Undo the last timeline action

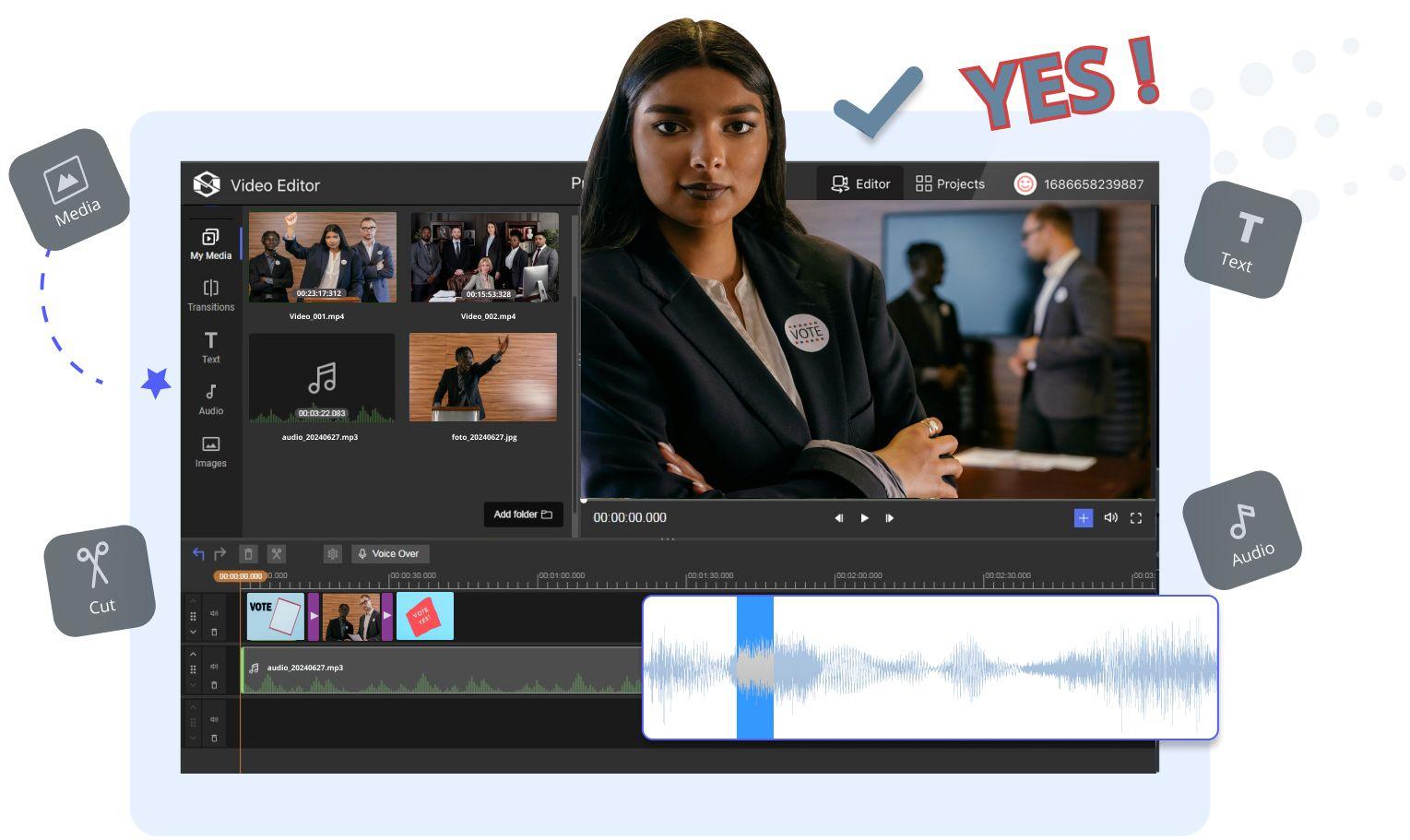198,553
